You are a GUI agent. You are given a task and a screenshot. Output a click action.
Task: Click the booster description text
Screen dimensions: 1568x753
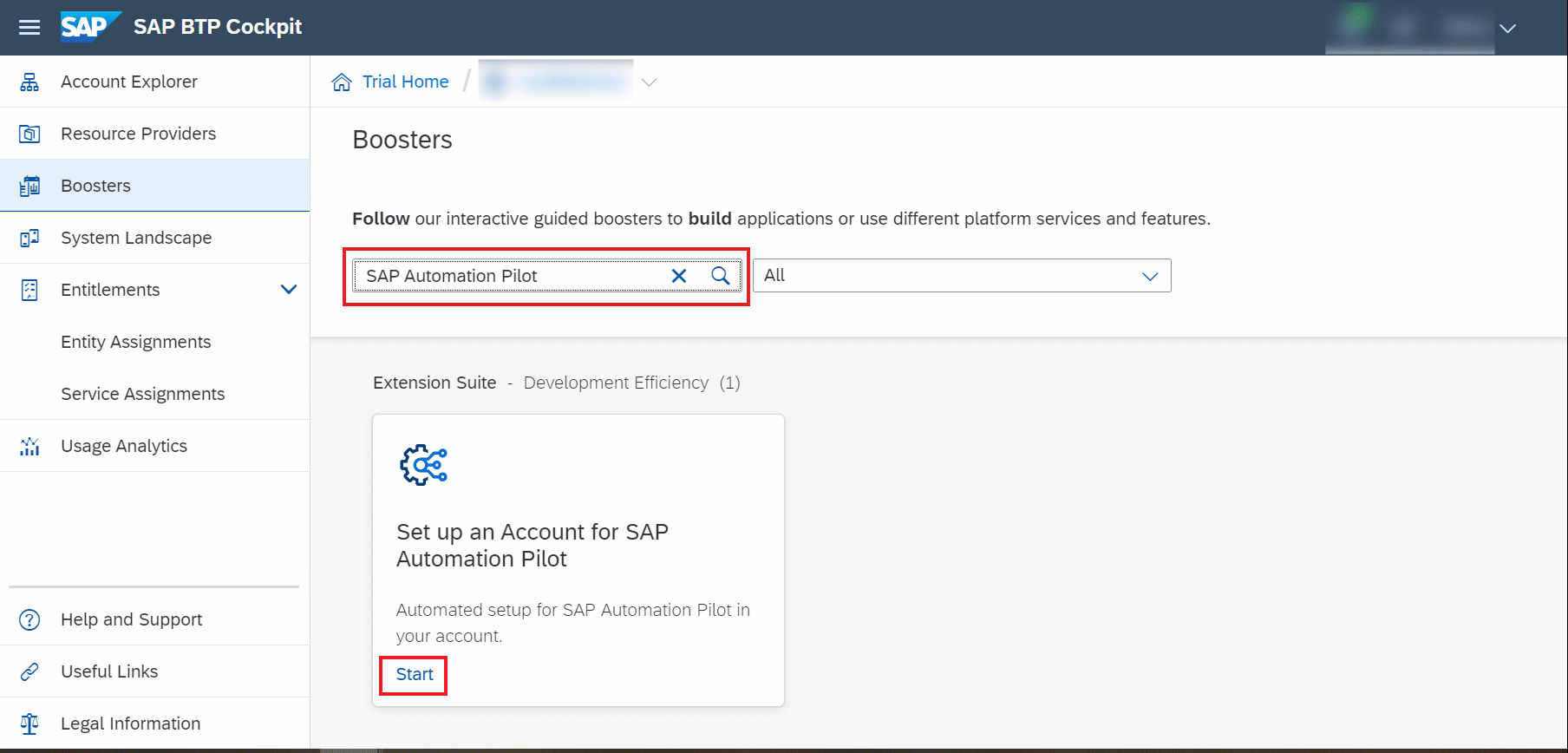(573, 623)
